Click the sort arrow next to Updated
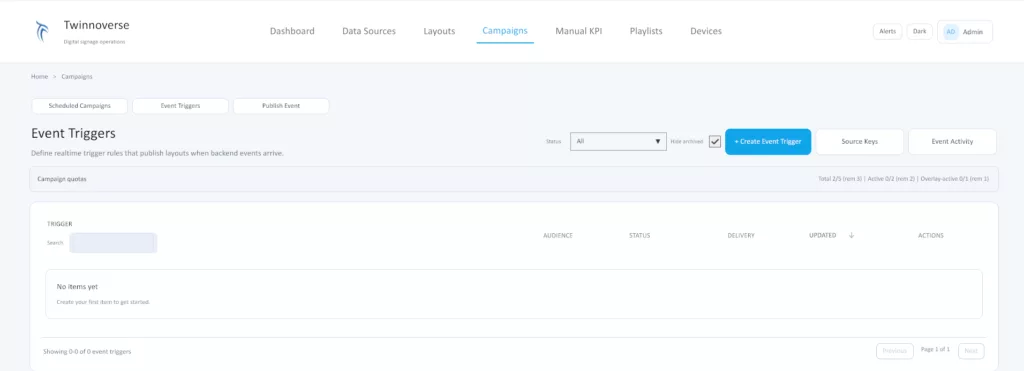The image size is (1024, 371). [x=851, y=235]
